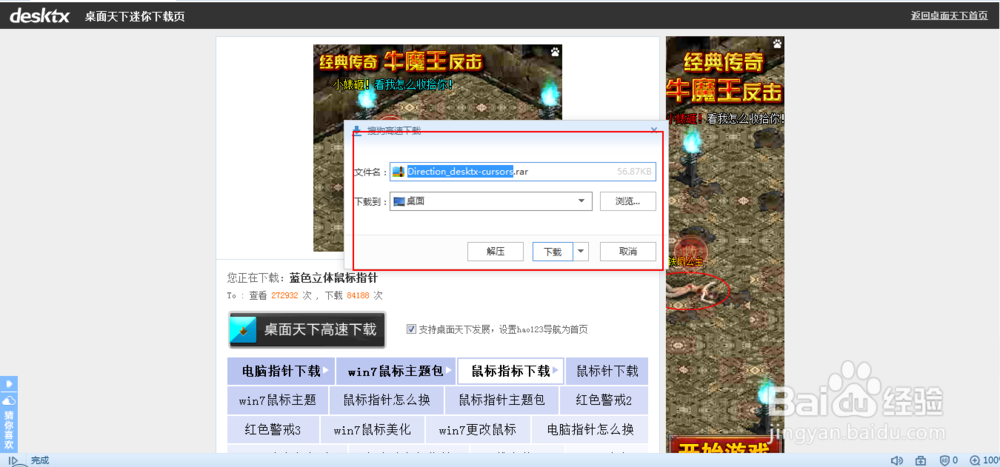The image size is (1000, 467).
Task: Click the 下载 download button
Action: coord(552,251)
